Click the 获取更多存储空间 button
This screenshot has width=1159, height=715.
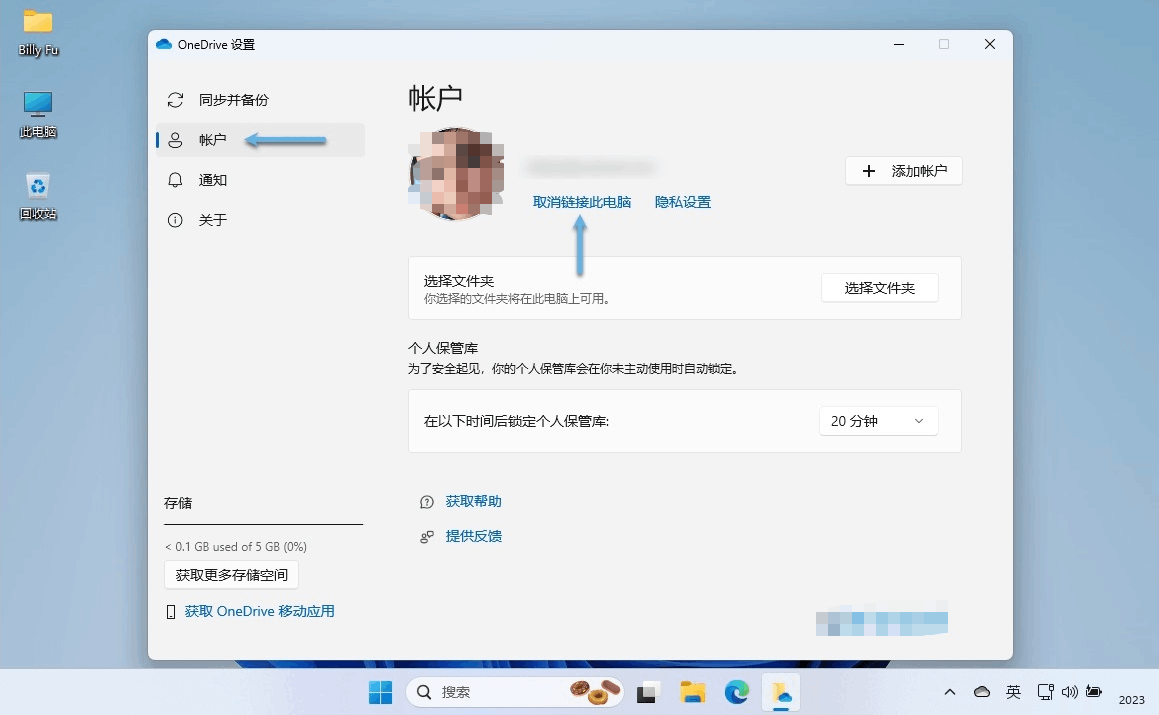(x=231, y=575)
